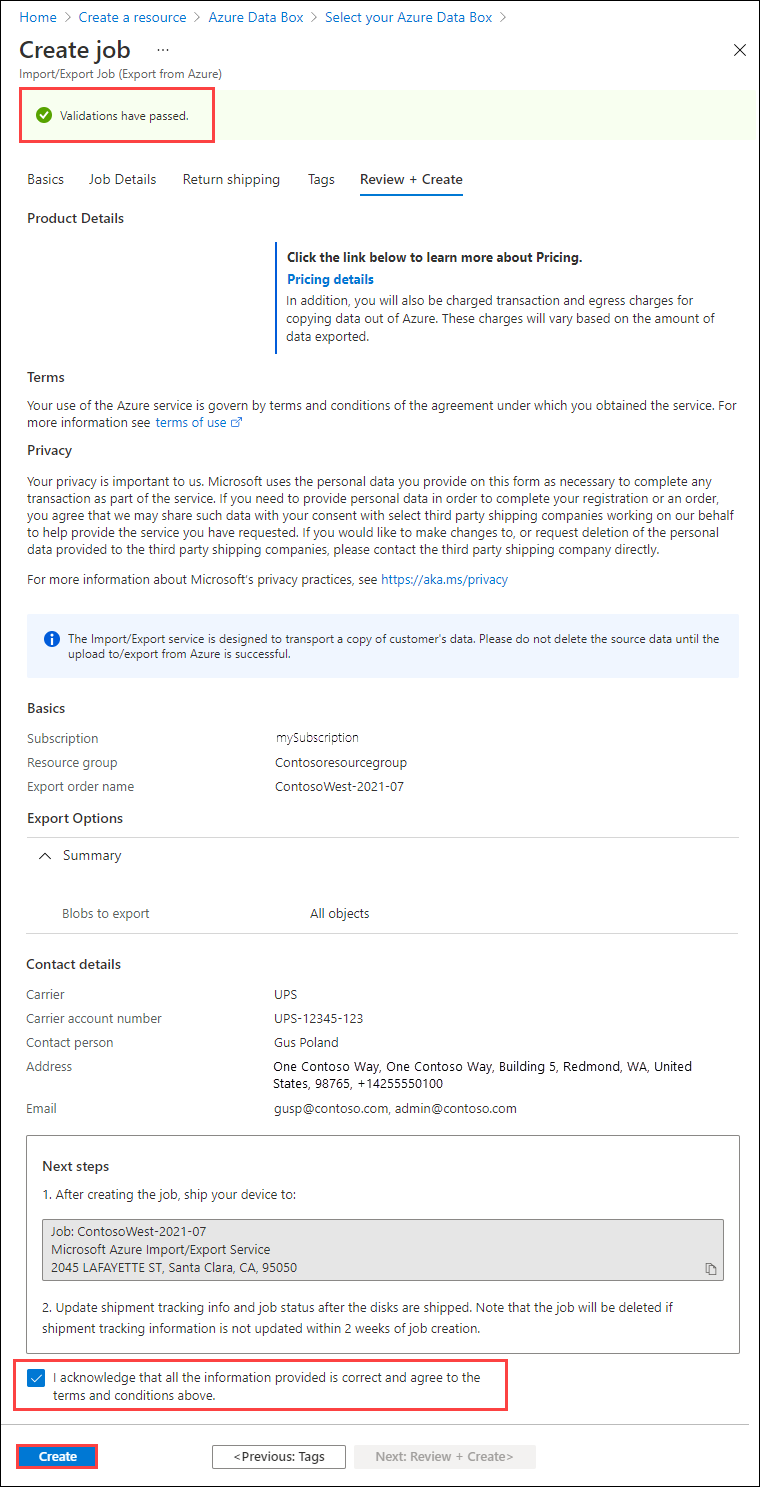The height and width of the screenshot is (1487, 760).
Task: Follow the https://aka.ms/privacy link
Action: click(x=444, y=579)
